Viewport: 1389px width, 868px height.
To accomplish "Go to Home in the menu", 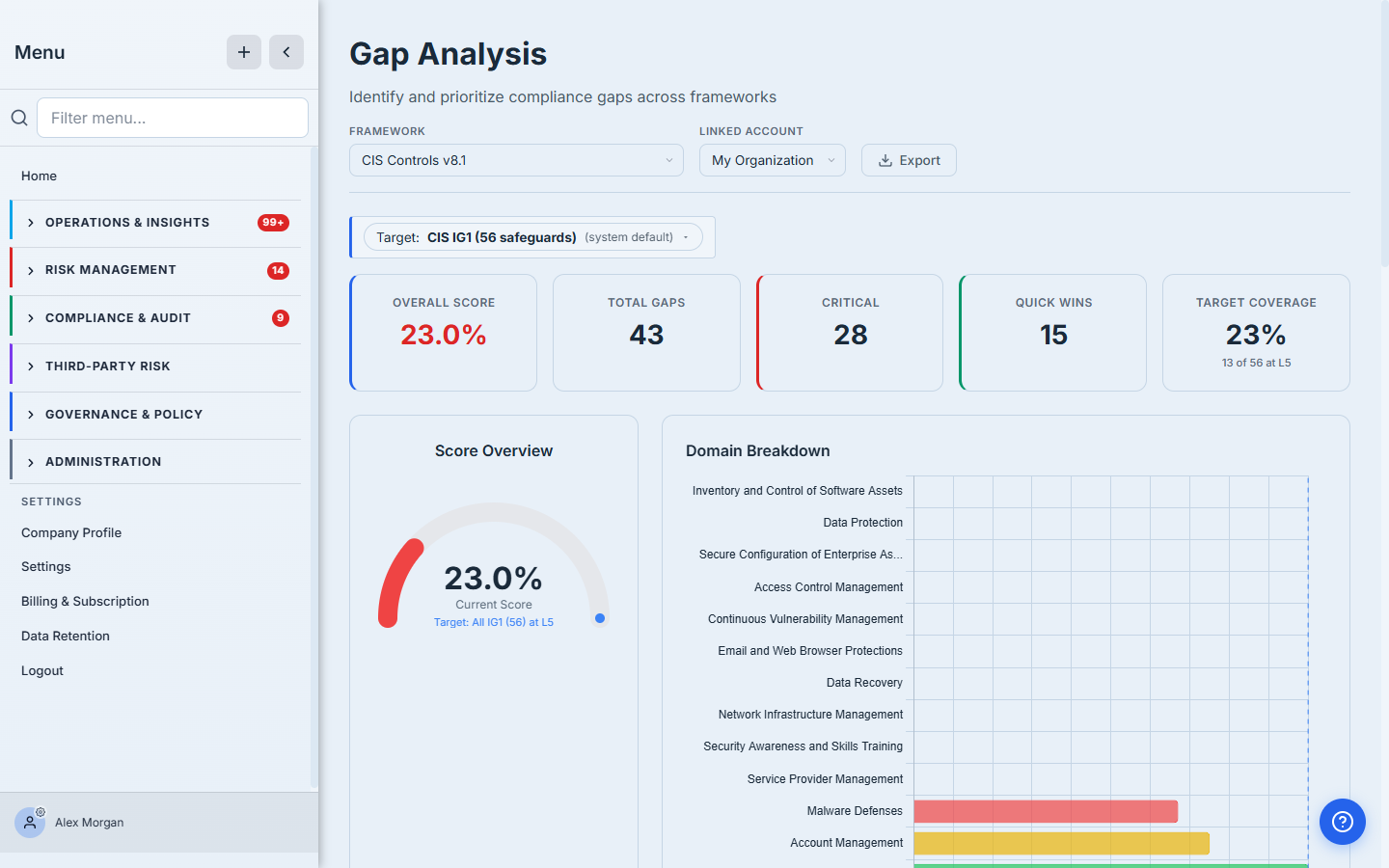I will (39, 176).
